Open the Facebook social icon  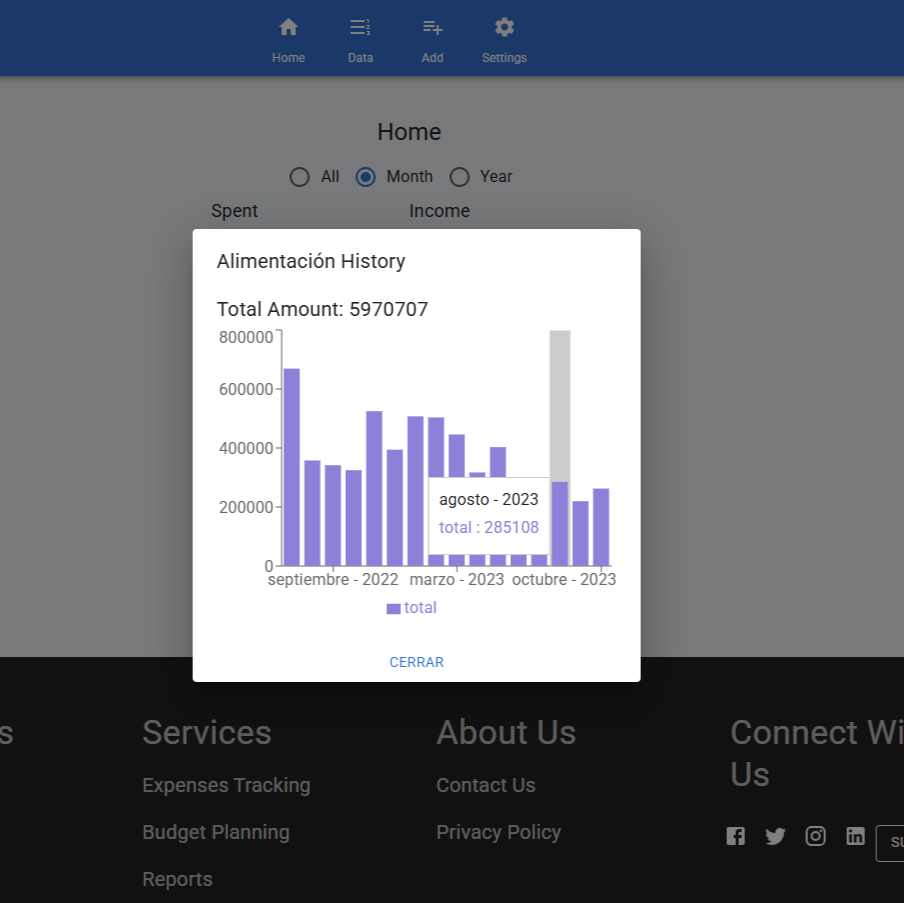point(736,836)
